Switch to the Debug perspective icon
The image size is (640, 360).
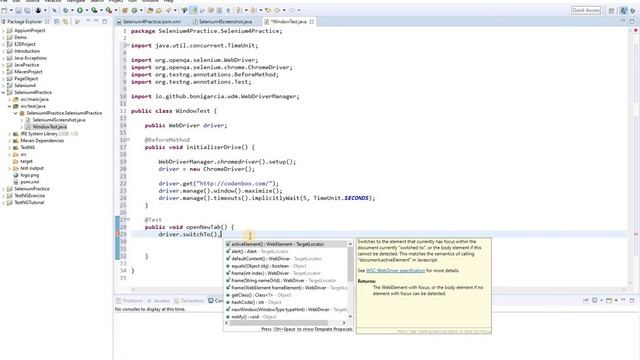(x=632, y=11)
